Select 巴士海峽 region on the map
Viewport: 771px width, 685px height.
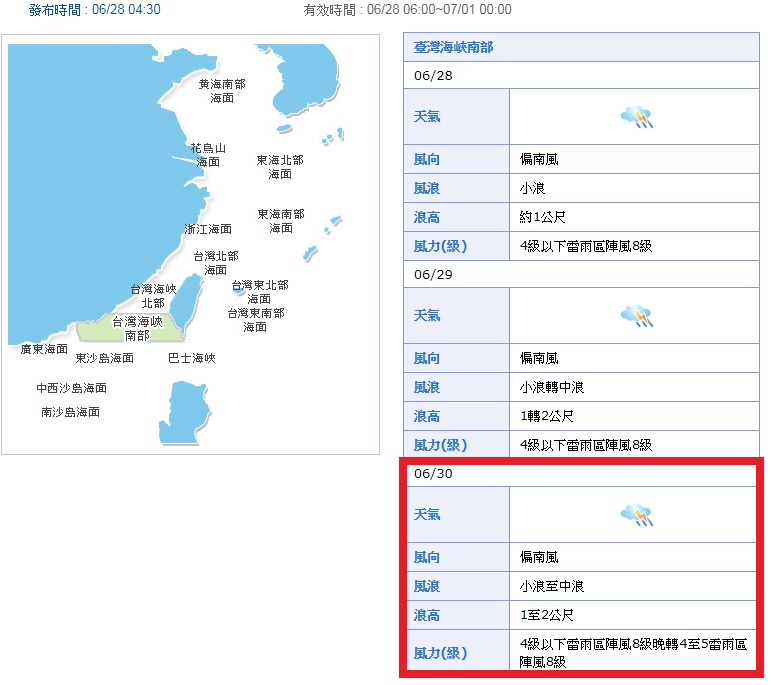click(x=192, y=357)
